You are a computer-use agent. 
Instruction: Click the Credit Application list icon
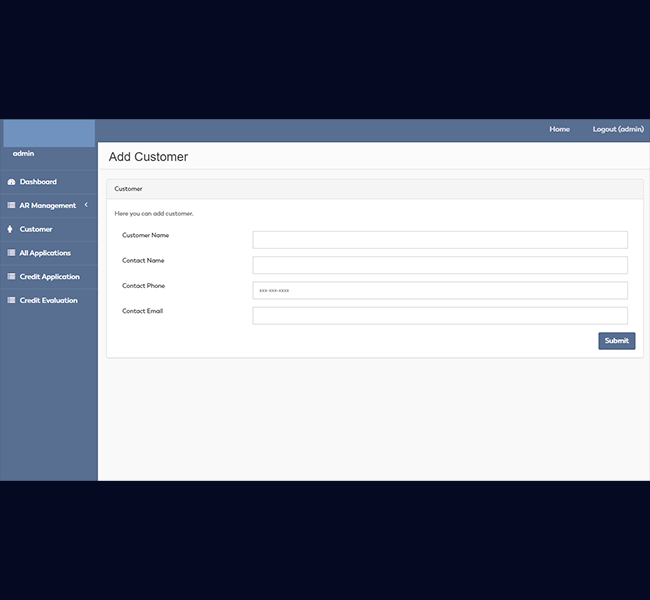tap(11, 277)
